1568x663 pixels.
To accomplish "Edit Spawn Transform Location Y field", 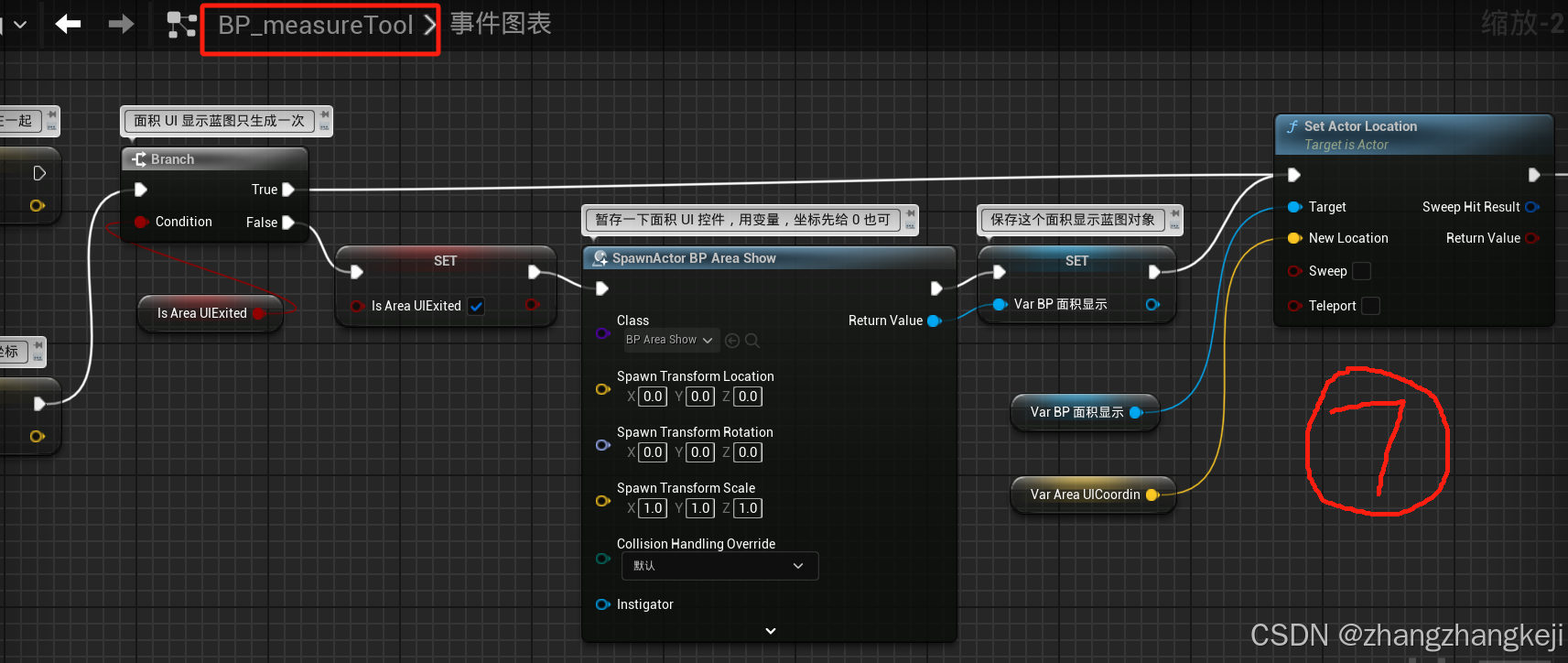I will point(700,397).
